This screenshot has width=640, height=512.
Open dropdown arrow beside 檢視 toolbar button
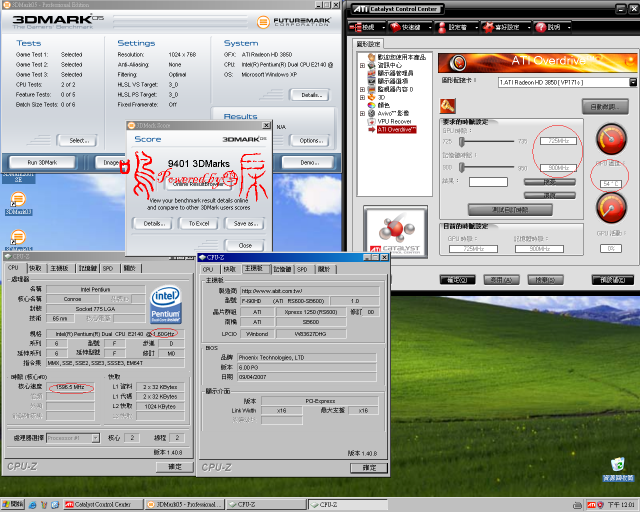pyautogui.click(x=384, y=27)
